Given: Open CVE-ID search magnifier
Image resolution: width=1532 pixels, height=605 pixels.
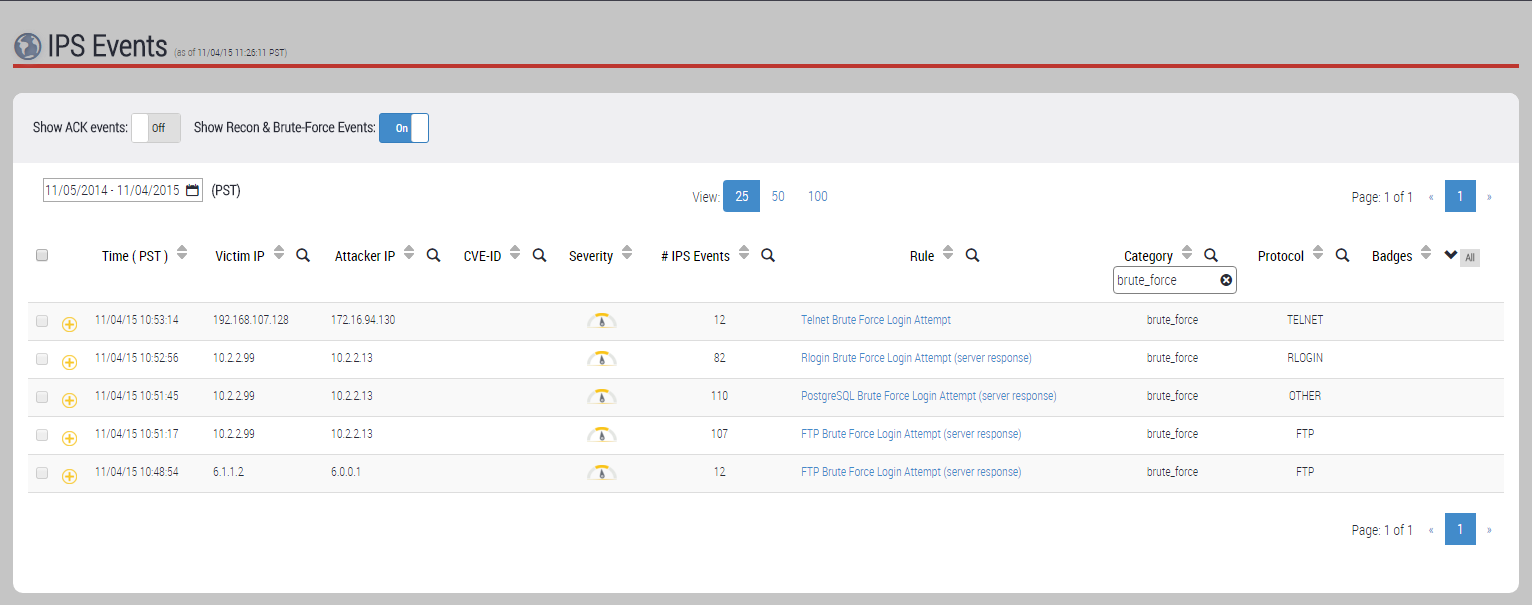Looking at the screenshot, I should click(x=539, y=255).
